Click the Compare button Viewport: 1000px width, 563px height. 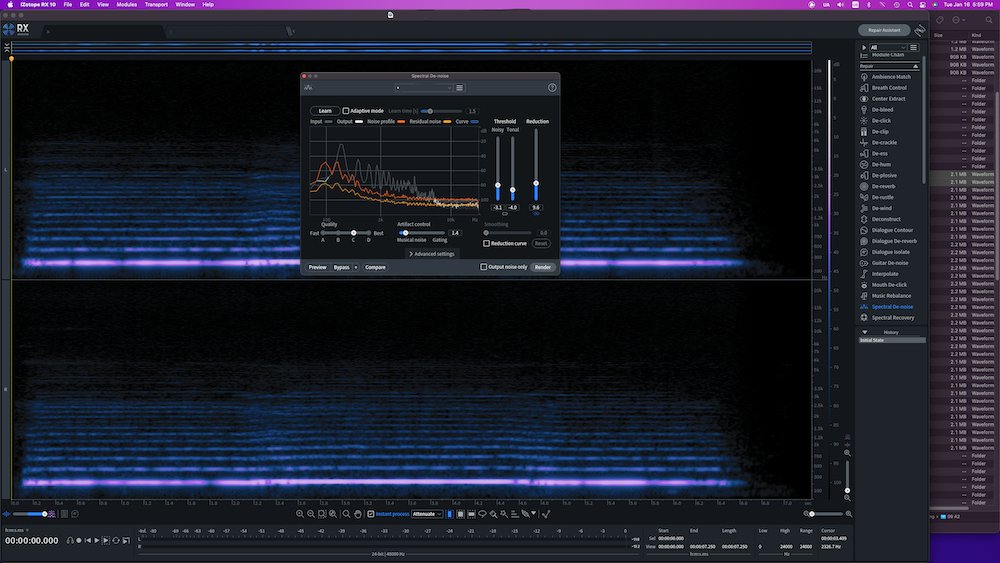coord(375,267)
